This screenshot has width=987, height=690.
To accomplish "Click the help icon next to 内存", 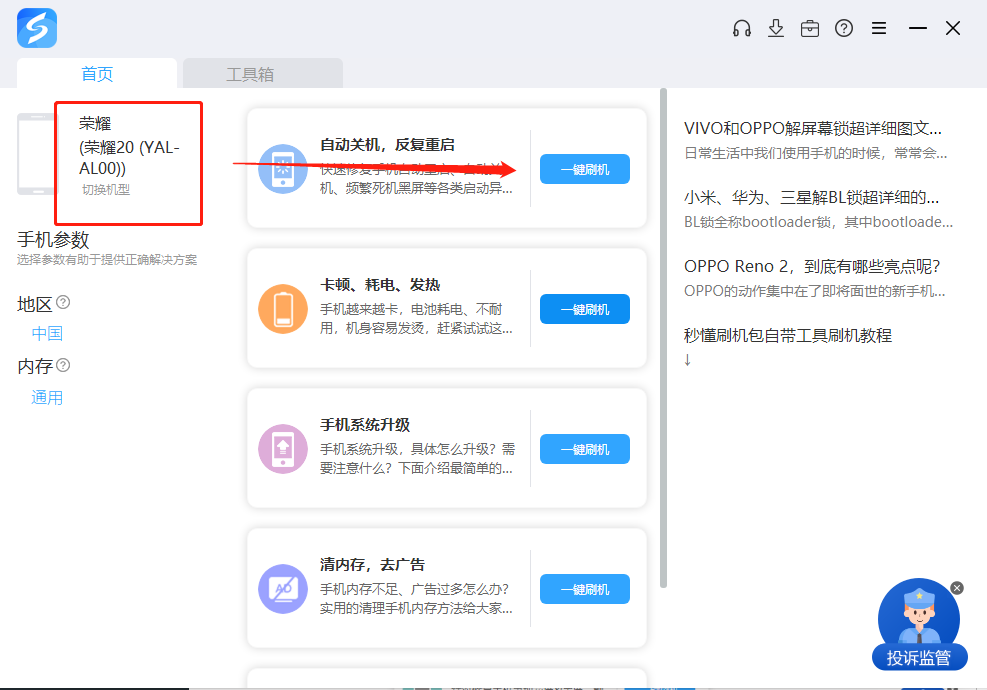I will [x=63, y=365].
